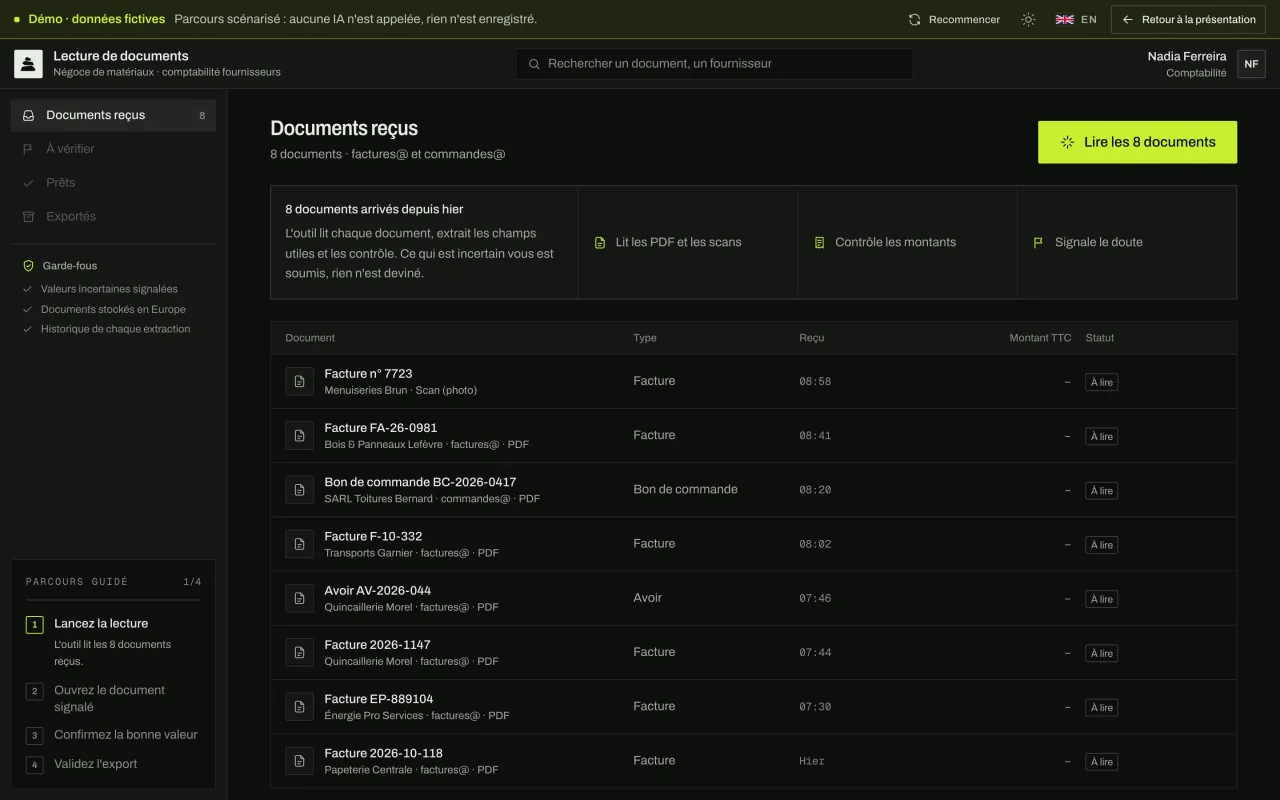
Task: Click the document icon of Avoir AV-2026-044
Action: click(x=299, y=598)
